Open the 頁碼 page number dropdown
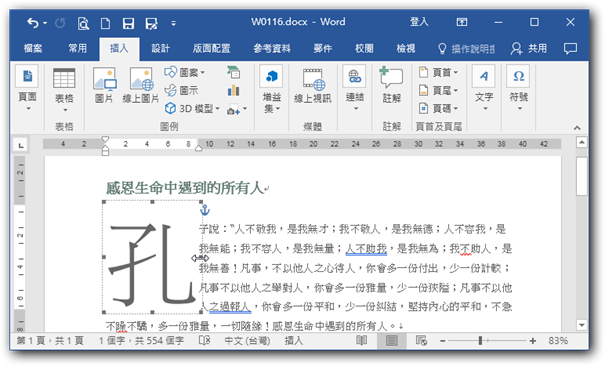 click(438, 108)
